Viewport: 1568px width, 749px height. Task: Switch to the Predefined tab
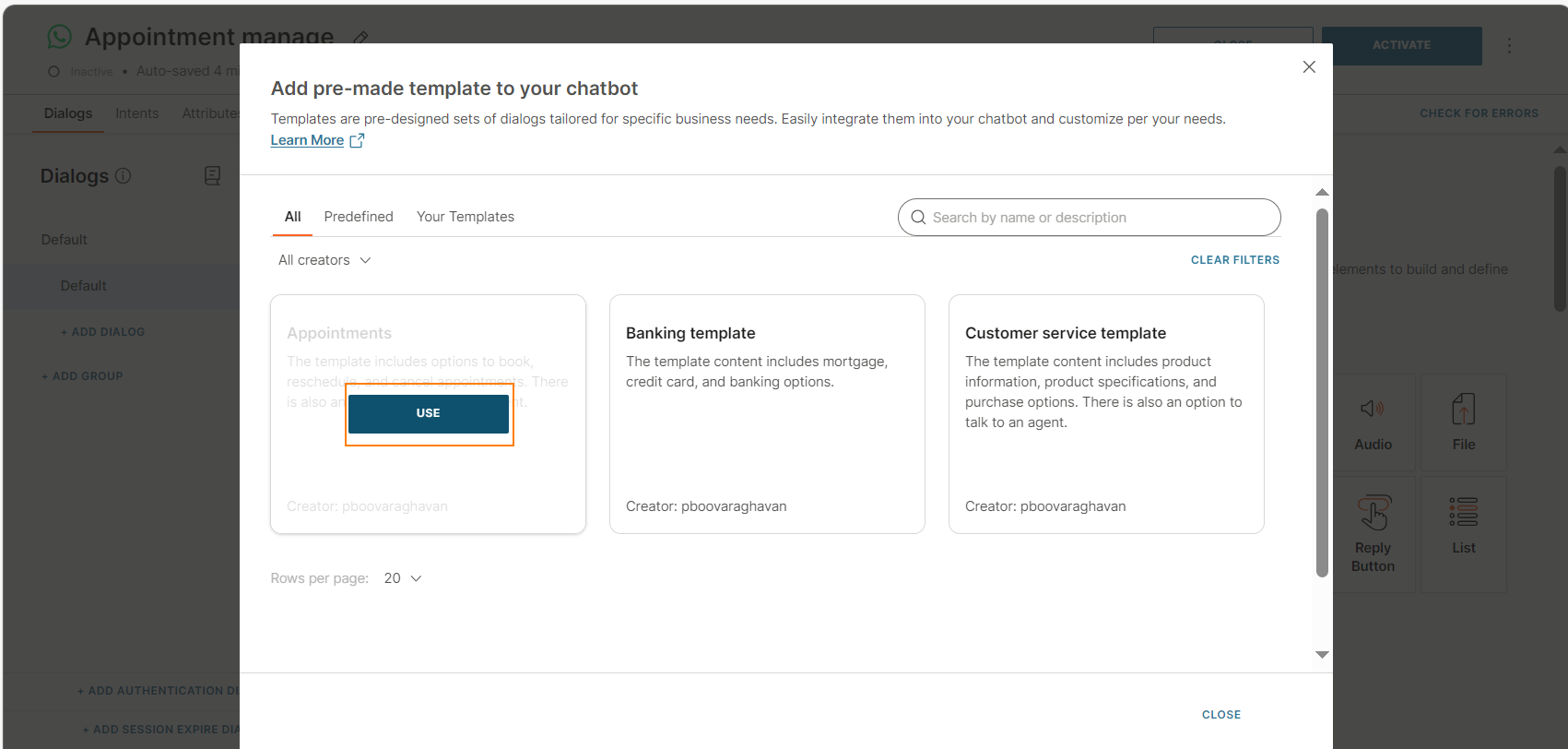click(359, 217)
